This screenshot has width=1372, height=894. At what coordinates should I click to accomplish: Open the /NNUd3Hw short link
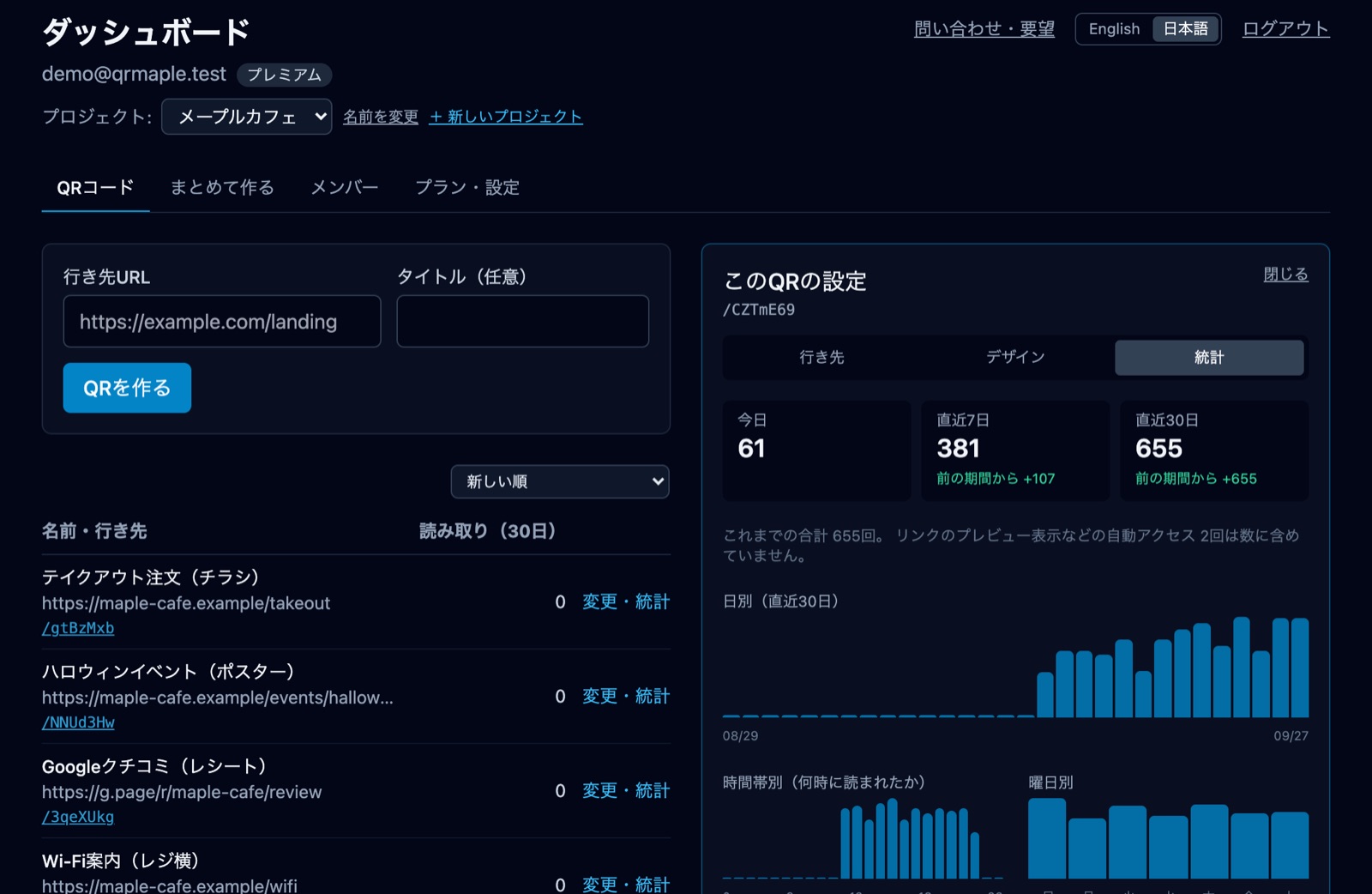click(78, 722)
